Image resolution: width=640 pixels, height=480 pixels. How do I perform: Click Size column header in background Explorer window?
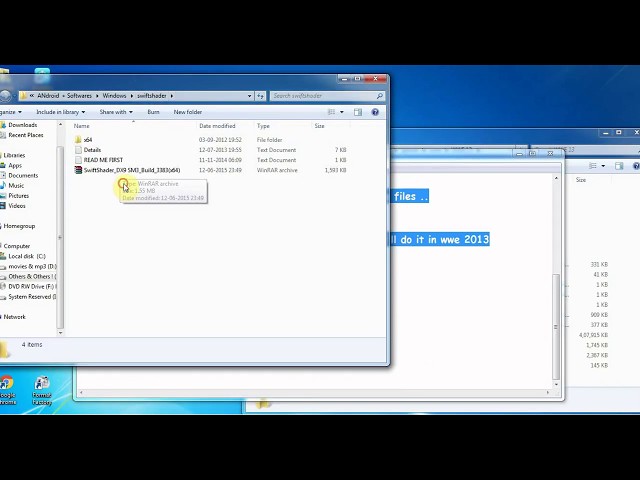click(x=580, y=180)
